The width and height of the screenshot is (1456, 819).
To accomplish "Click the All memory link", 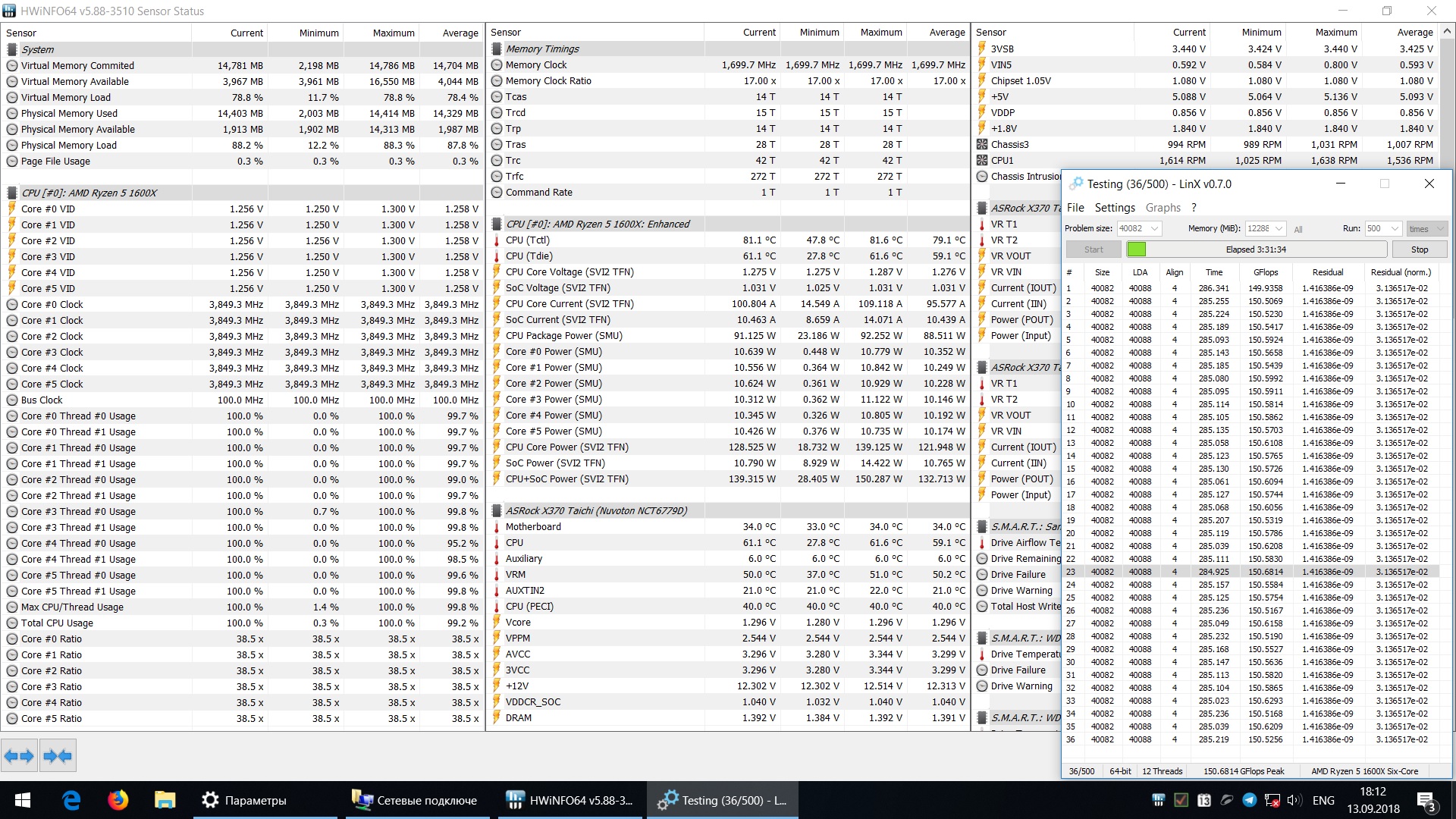I will tap(1298, 229).
